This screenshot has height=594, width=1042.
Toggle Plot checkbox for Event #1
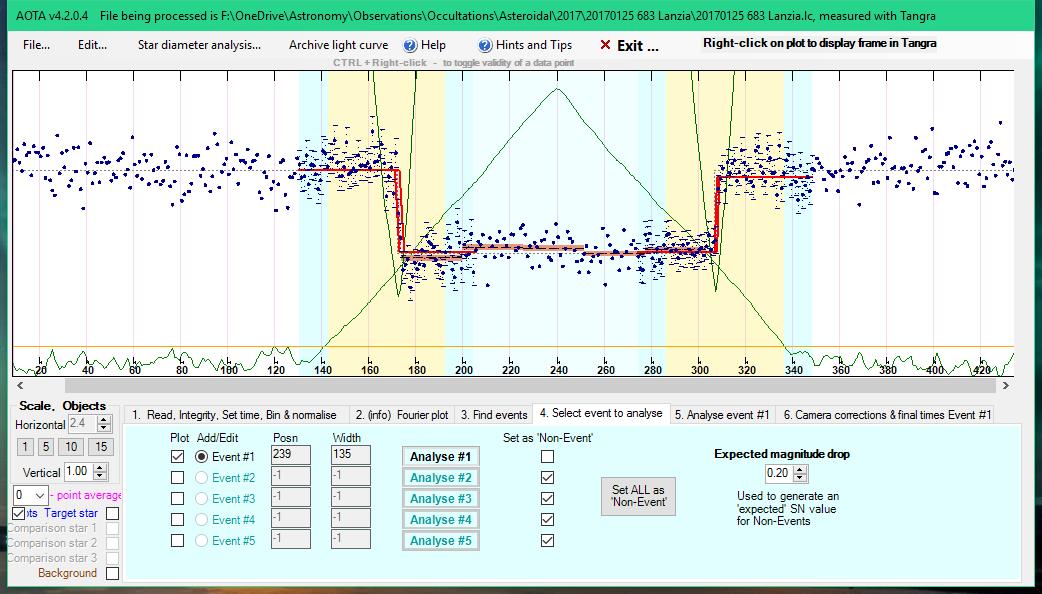pyautogui.click(x=177, y=456)
